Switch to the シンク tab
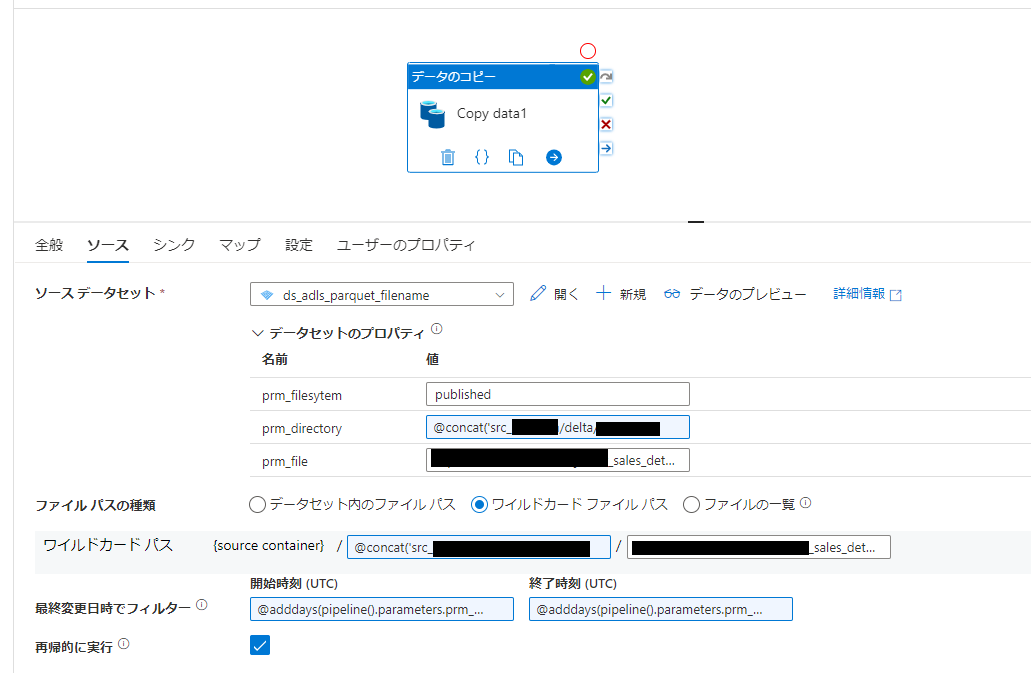 point(174,245)
